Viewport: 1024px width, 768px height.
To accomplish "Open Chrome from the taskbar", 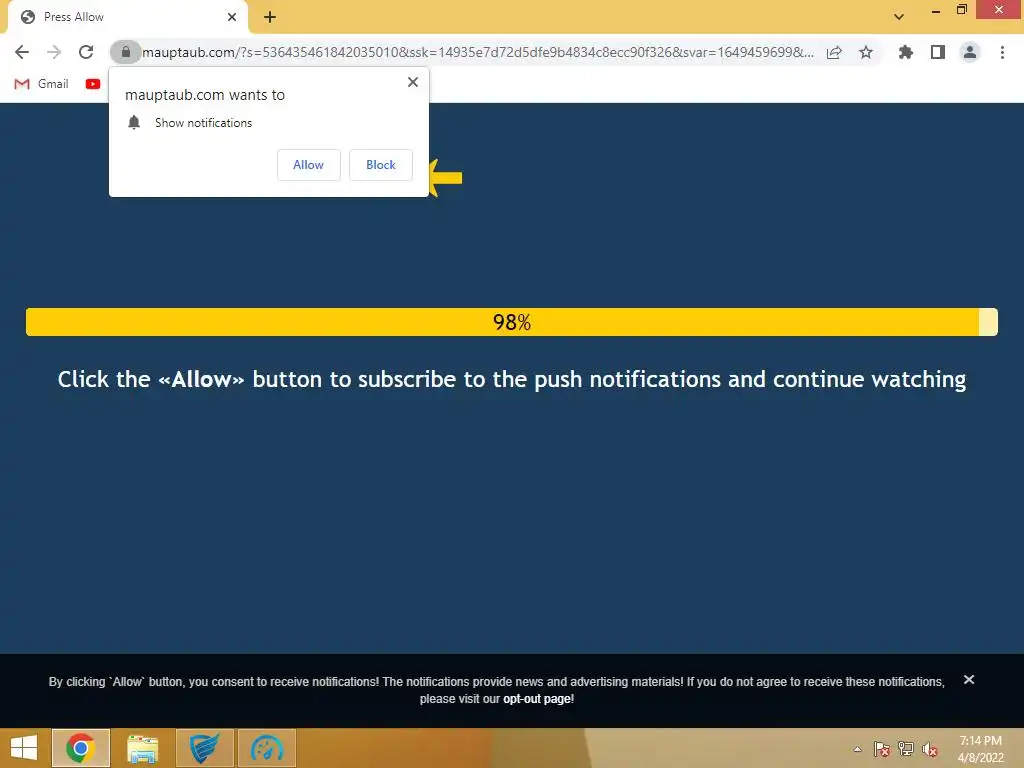I will pyautogui.click(x=81, y=748).
